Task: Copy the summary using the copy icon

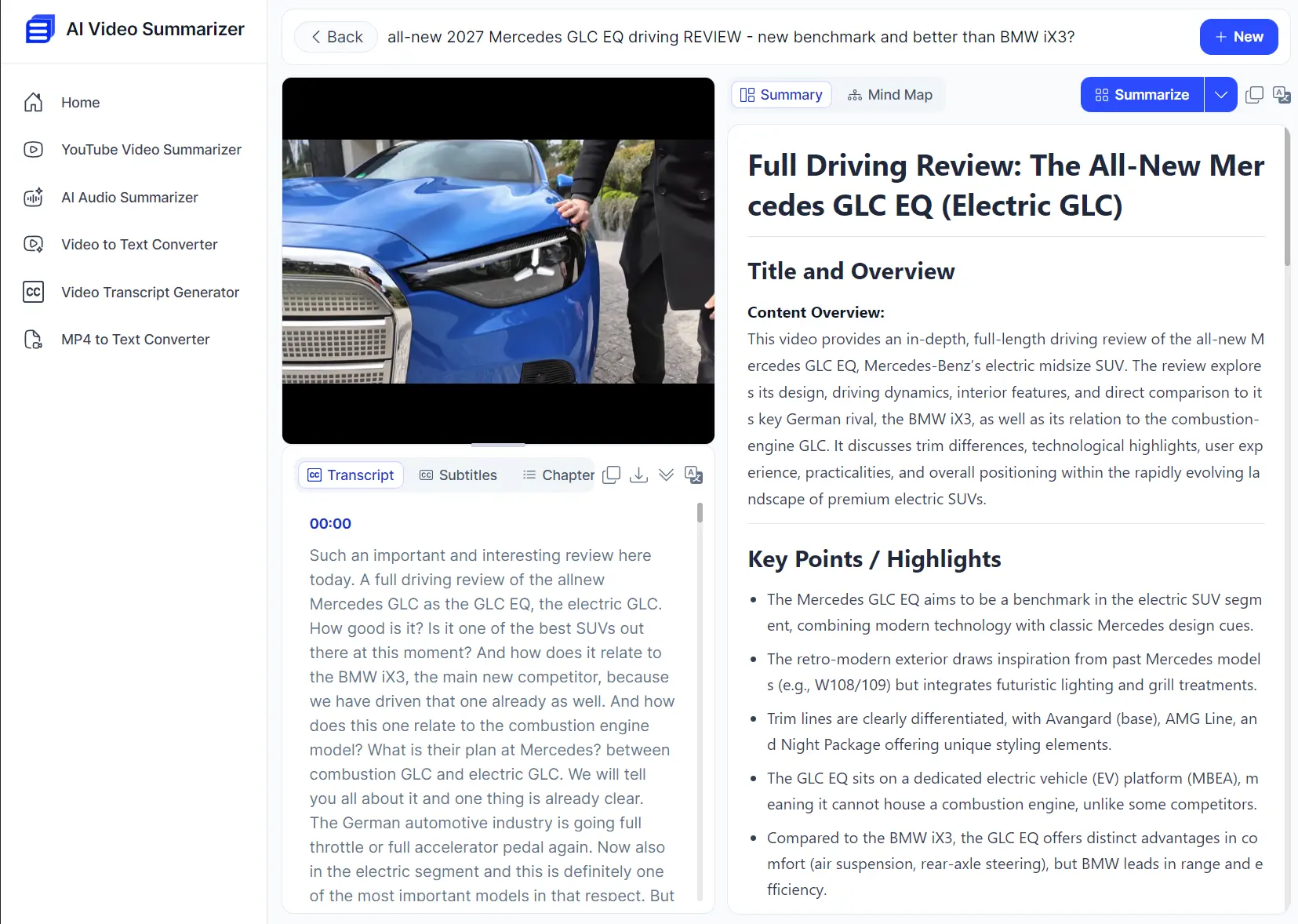Action: pyautogui.click(x=1254, y=95)
